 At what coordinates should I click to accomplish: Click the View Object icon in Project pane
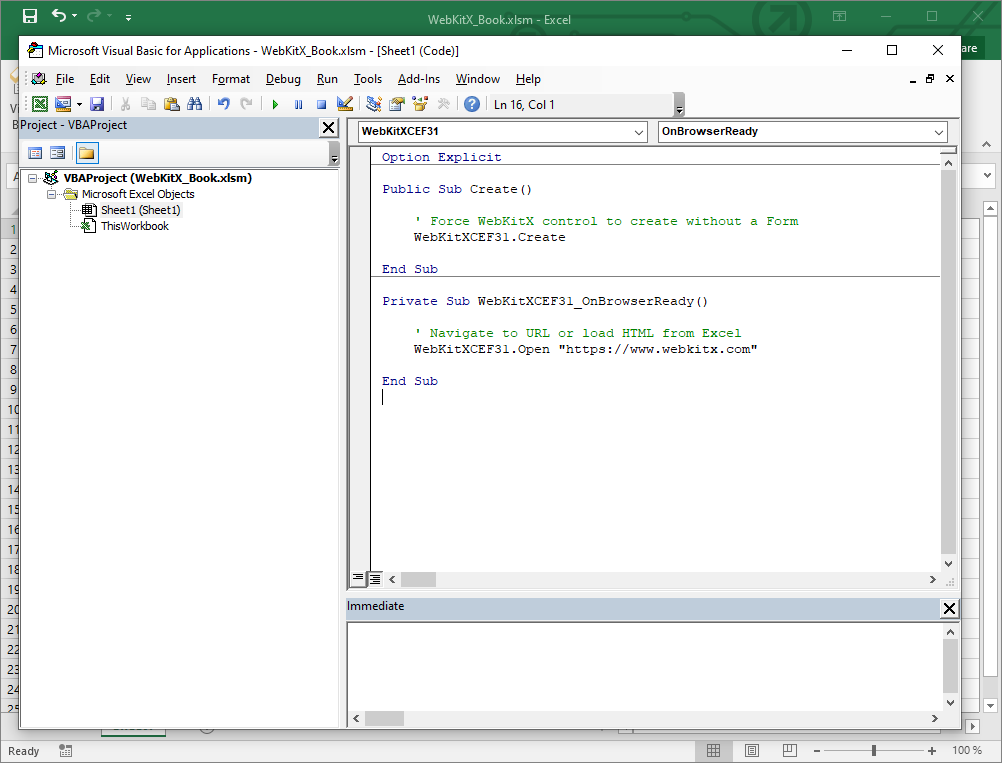[x=58, y=153]
